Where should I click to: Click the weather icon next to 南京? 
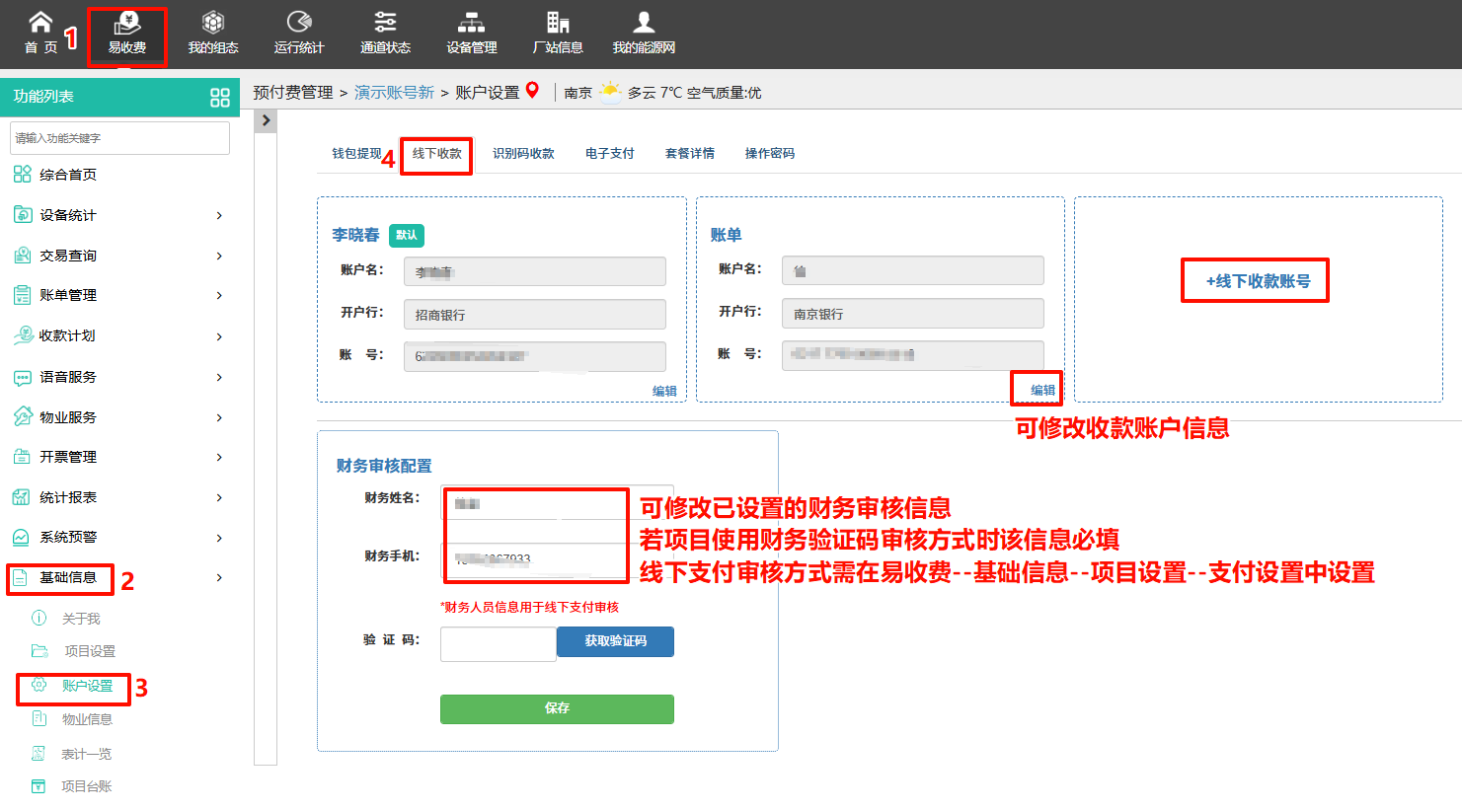610,92
